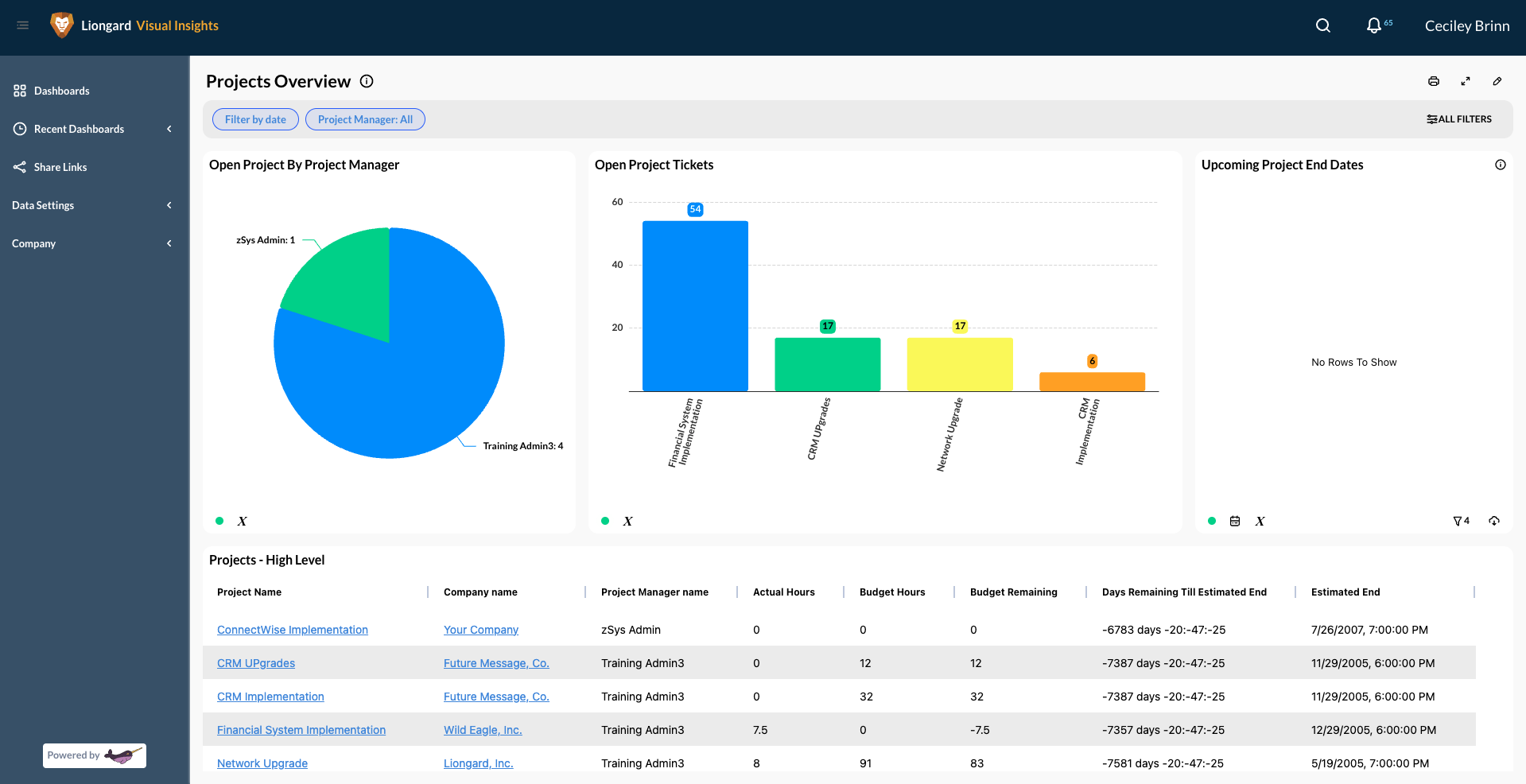1526x784 pixels.
Task: Click green status dot under pie chart
Action: pyautogui.click(x=219, y=521)
